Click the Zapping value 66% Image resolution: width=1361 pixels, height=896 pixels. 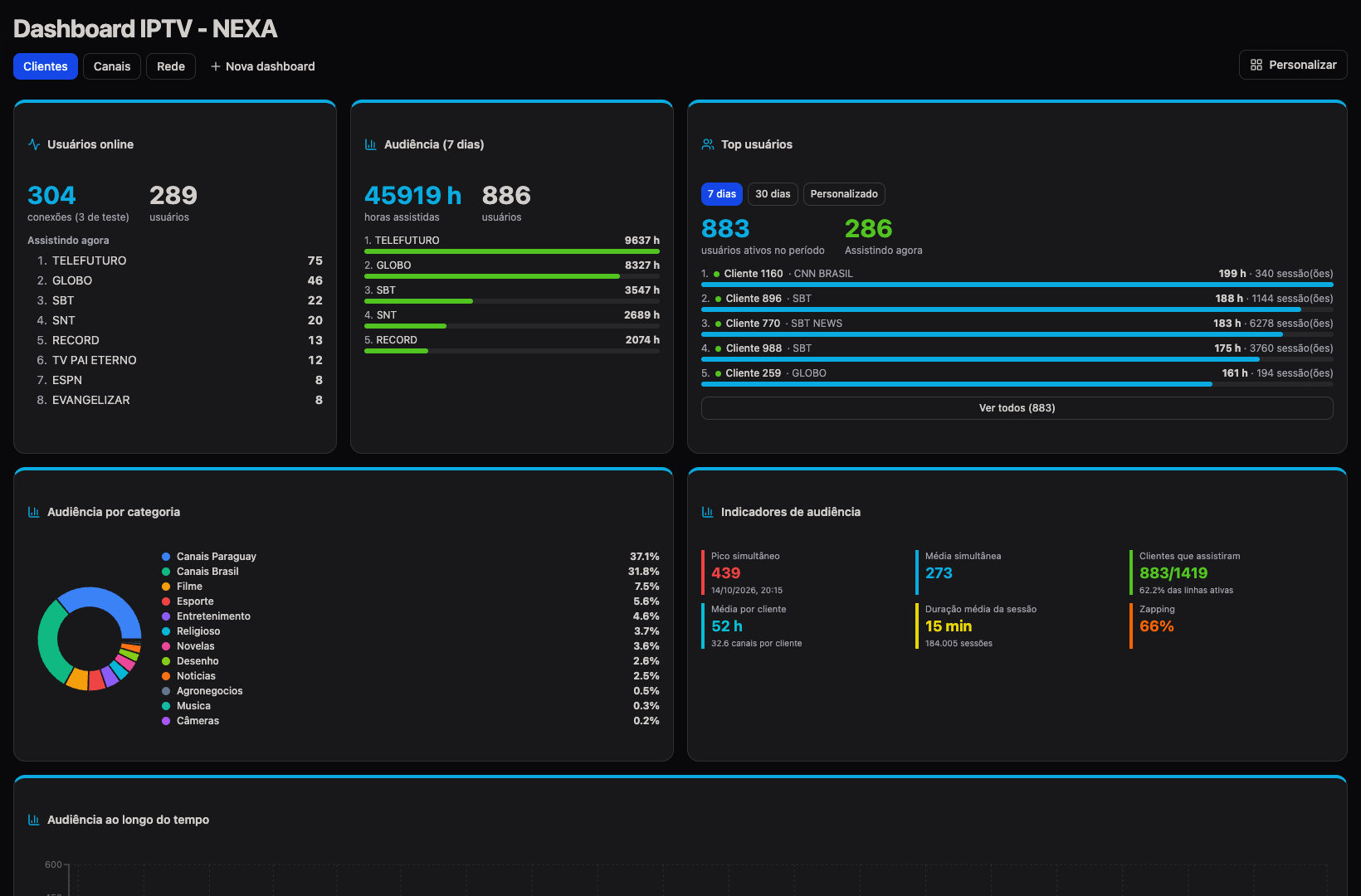(1157, 626)
